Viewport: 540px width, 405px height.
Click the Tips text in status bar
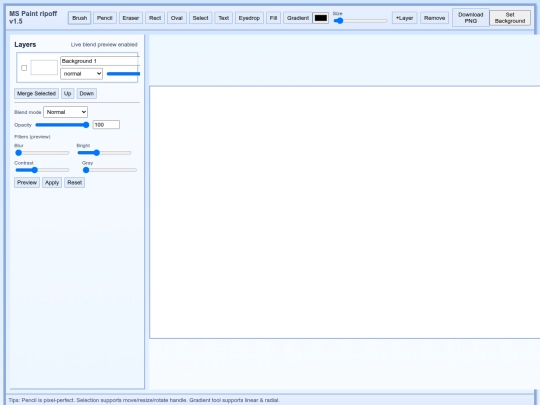[x=144, y=400]
